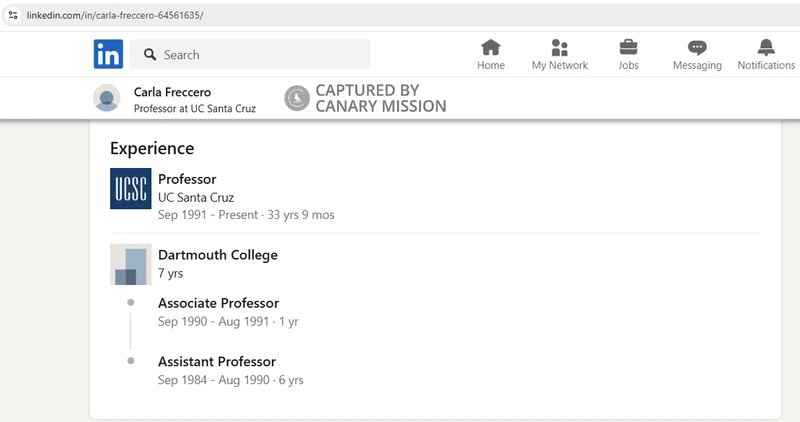Click the LinkedIn logo icon

pyautogui.click(x=108, y=54)
